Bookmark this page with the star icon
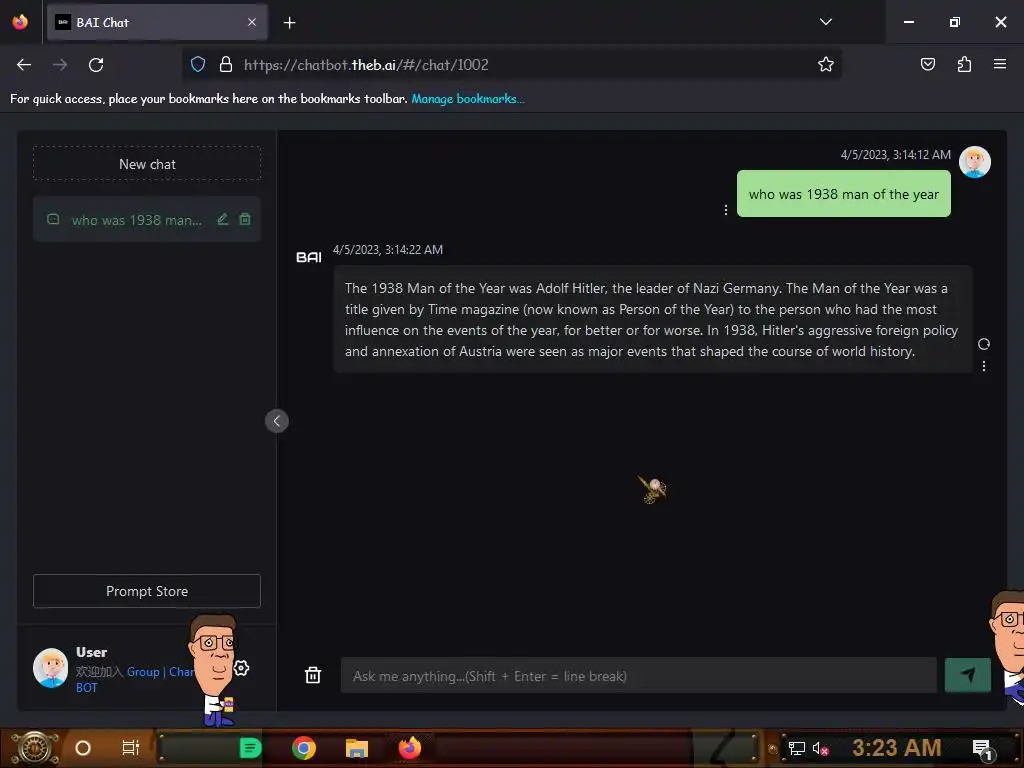1024x768 pixels. point(825,64)
